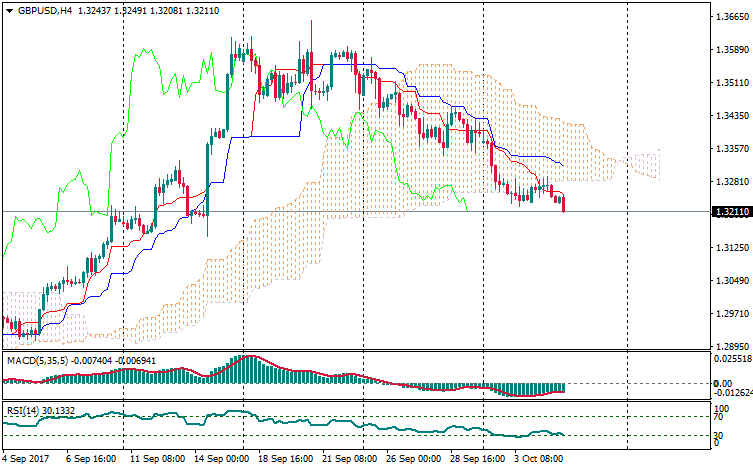Viewport: 753px width, 470px height.
Task: Click the 21 Sep 08:00 time label
Action: (x=350, y=459)
